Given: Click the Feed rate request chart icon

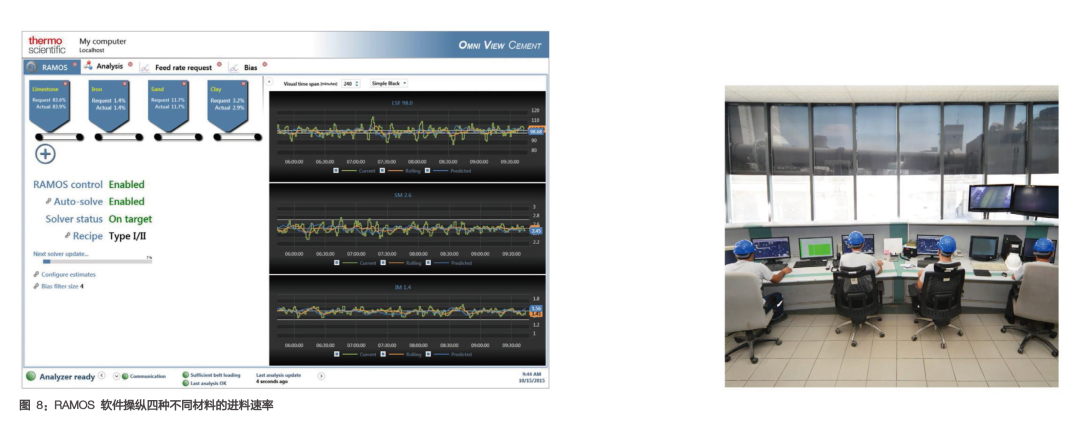Looking at the screenshot, I should click(x=145, y=68).
